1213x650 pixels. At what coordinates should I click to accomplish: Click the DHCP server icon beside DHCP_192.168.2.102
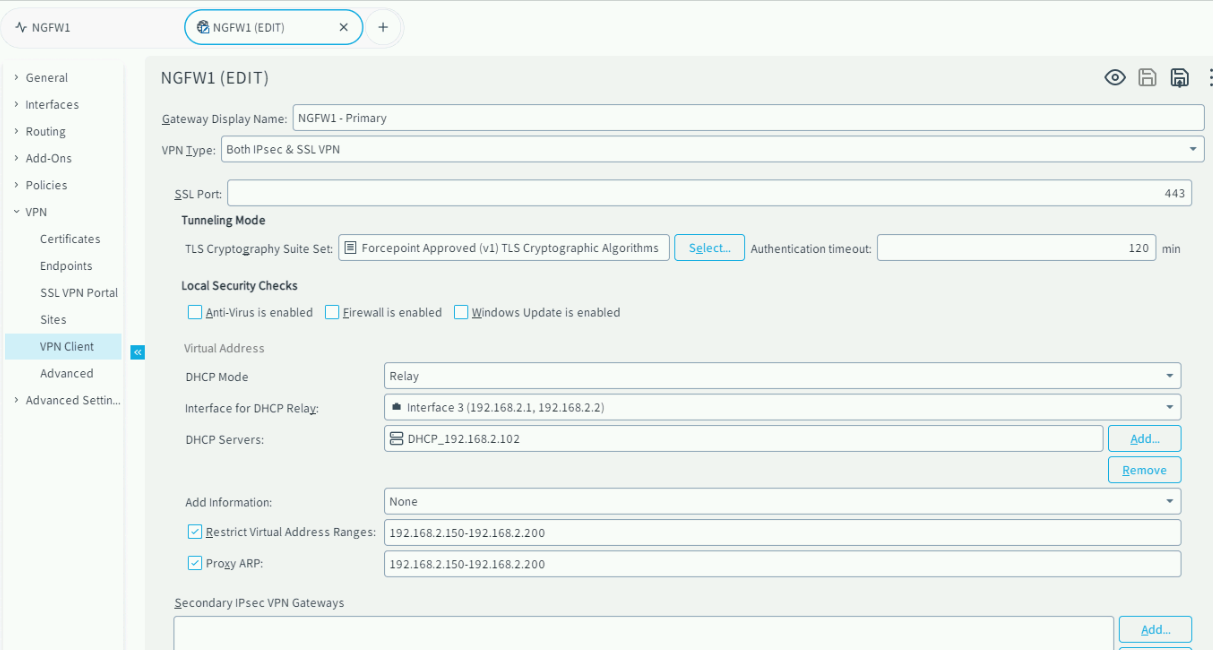pyautogui.click(x=397, y=438)
